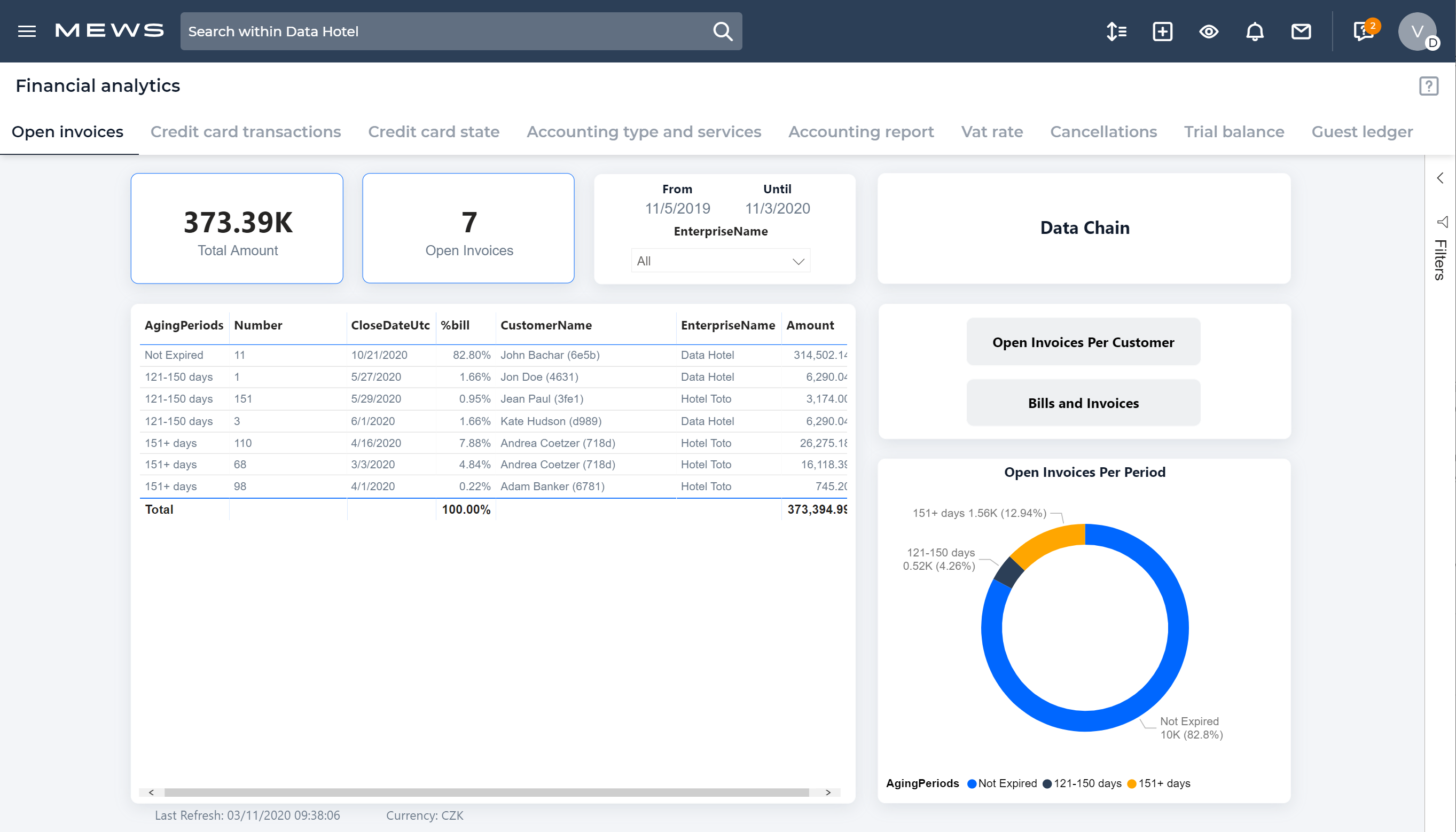Open the messages envelope icon
This screenshot has height=832, width=1456.
[x=1301, y=32]
